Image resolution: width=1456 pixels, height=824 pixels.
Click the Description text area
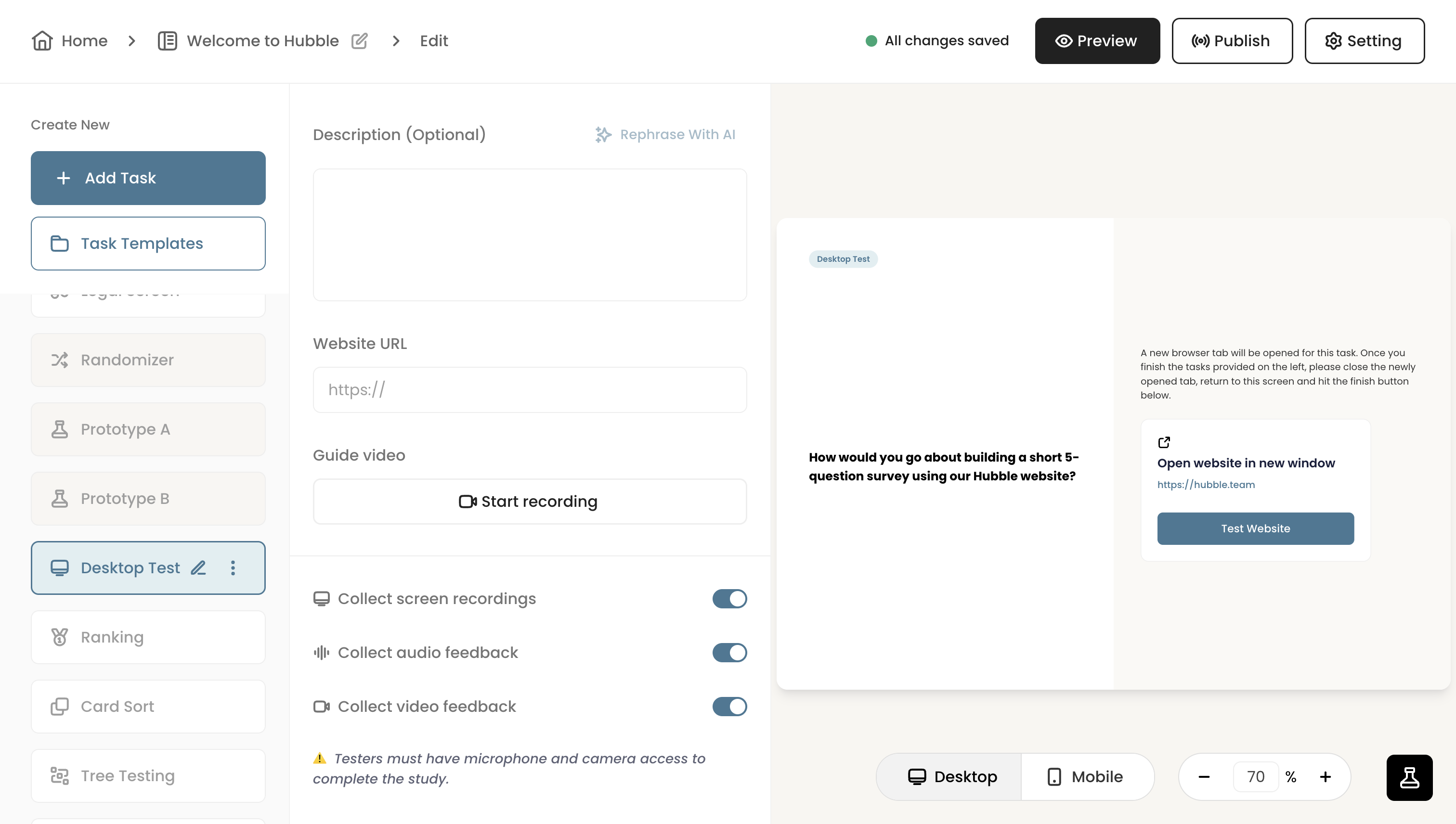(530, 235)
